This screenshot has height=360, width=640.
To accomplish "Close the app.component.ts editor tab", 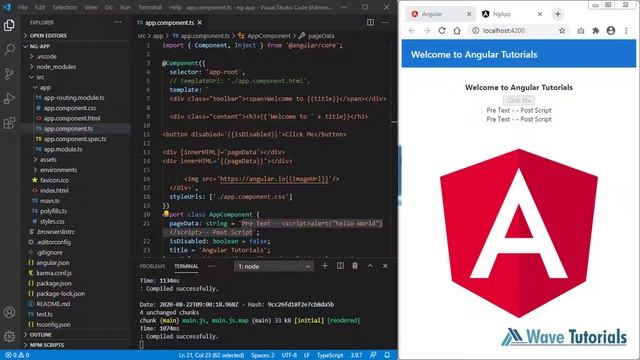I will (200, 22).
